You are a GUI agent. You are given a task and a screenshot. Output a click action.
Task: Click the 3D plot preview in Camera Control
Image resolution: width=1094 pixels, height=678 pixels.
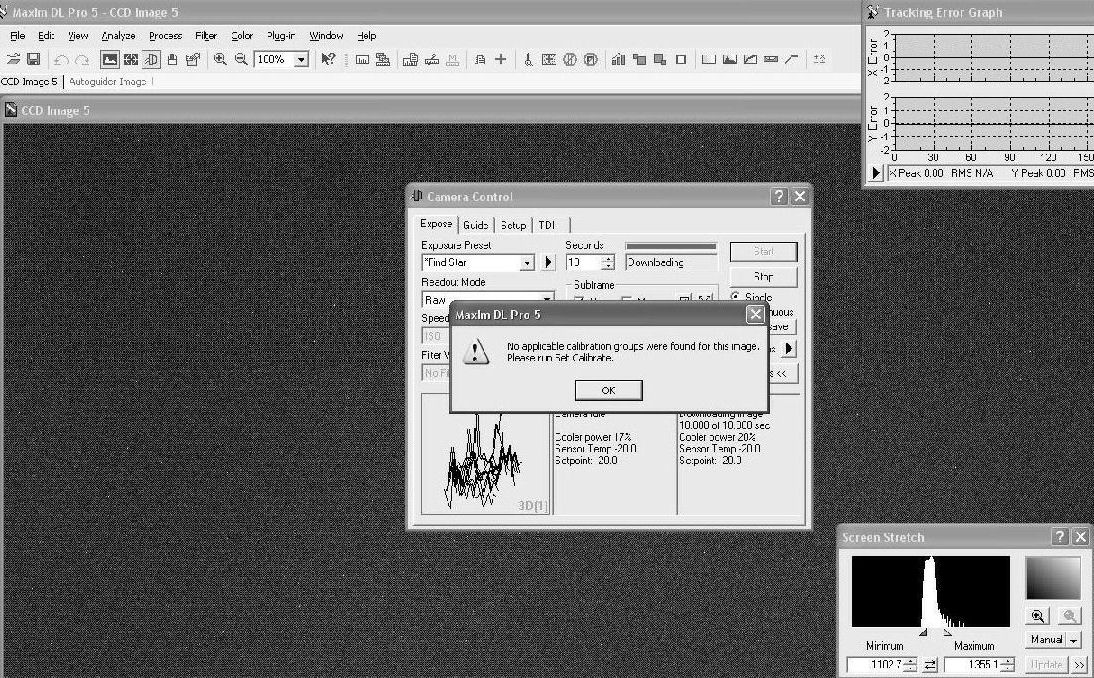(x=486, y=454)
